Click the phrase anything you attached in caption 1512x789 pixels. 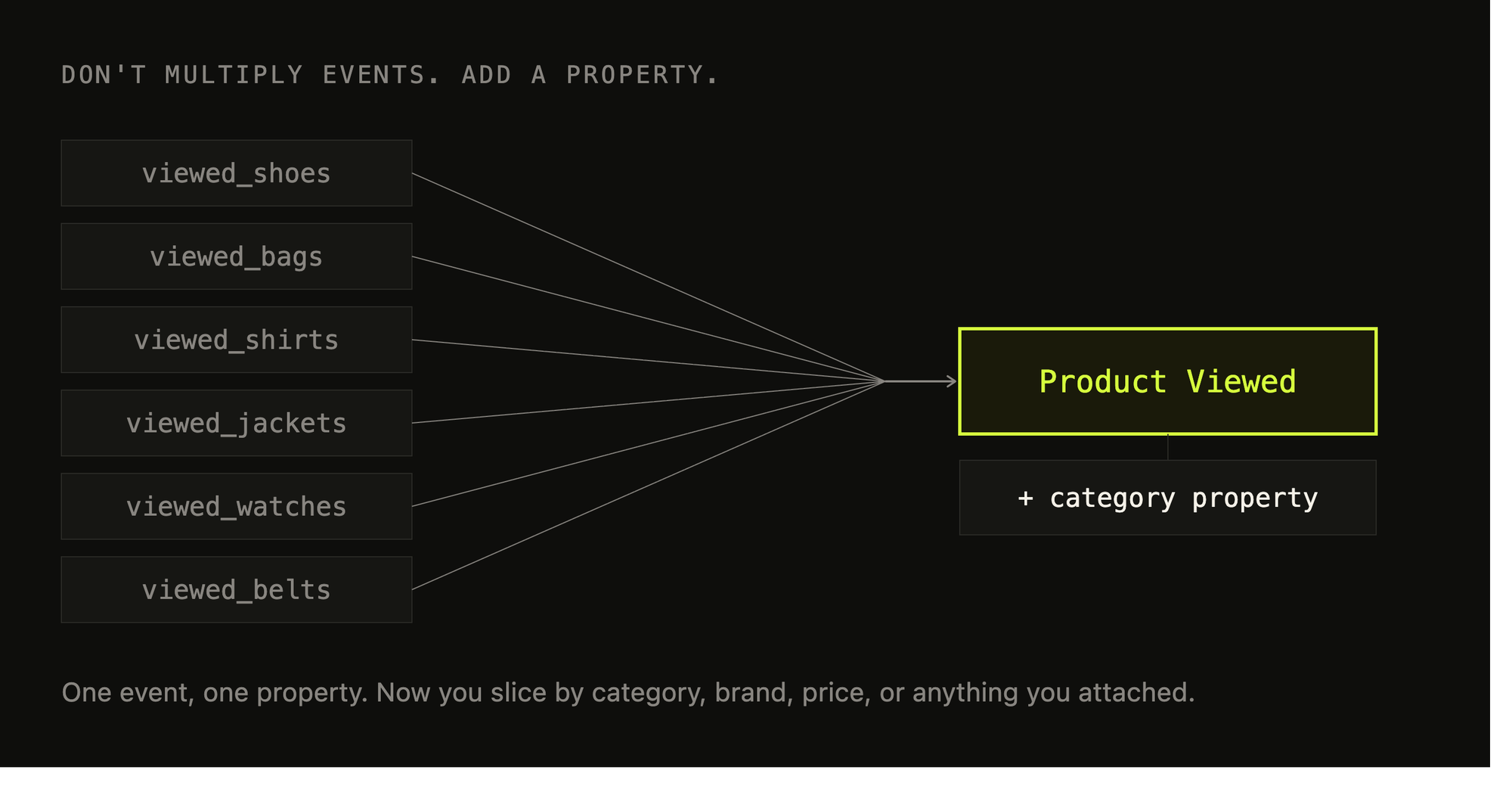(1054, 693)
